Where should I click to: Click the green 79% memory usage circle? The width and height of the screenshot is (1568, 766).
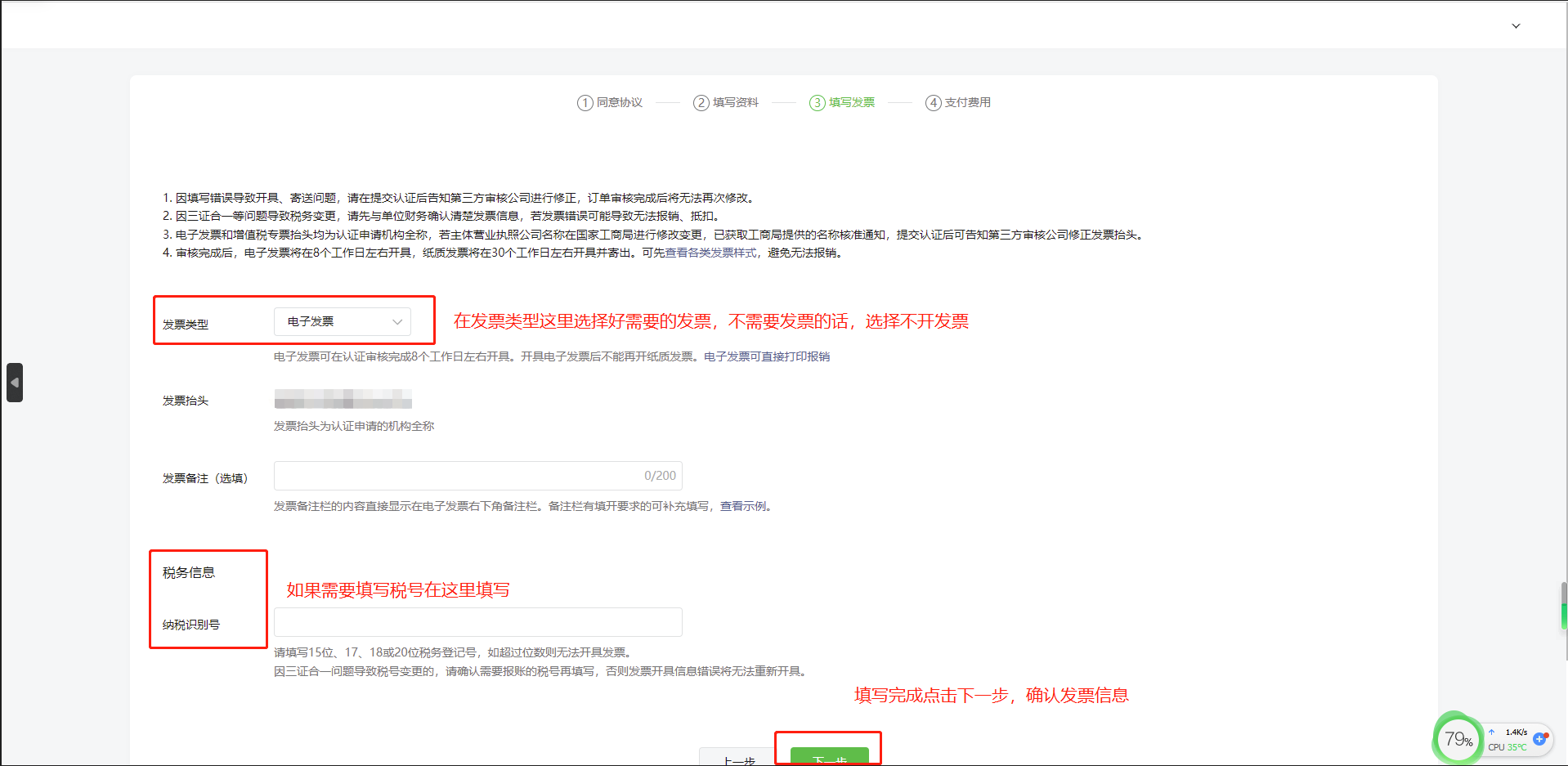1458,740
